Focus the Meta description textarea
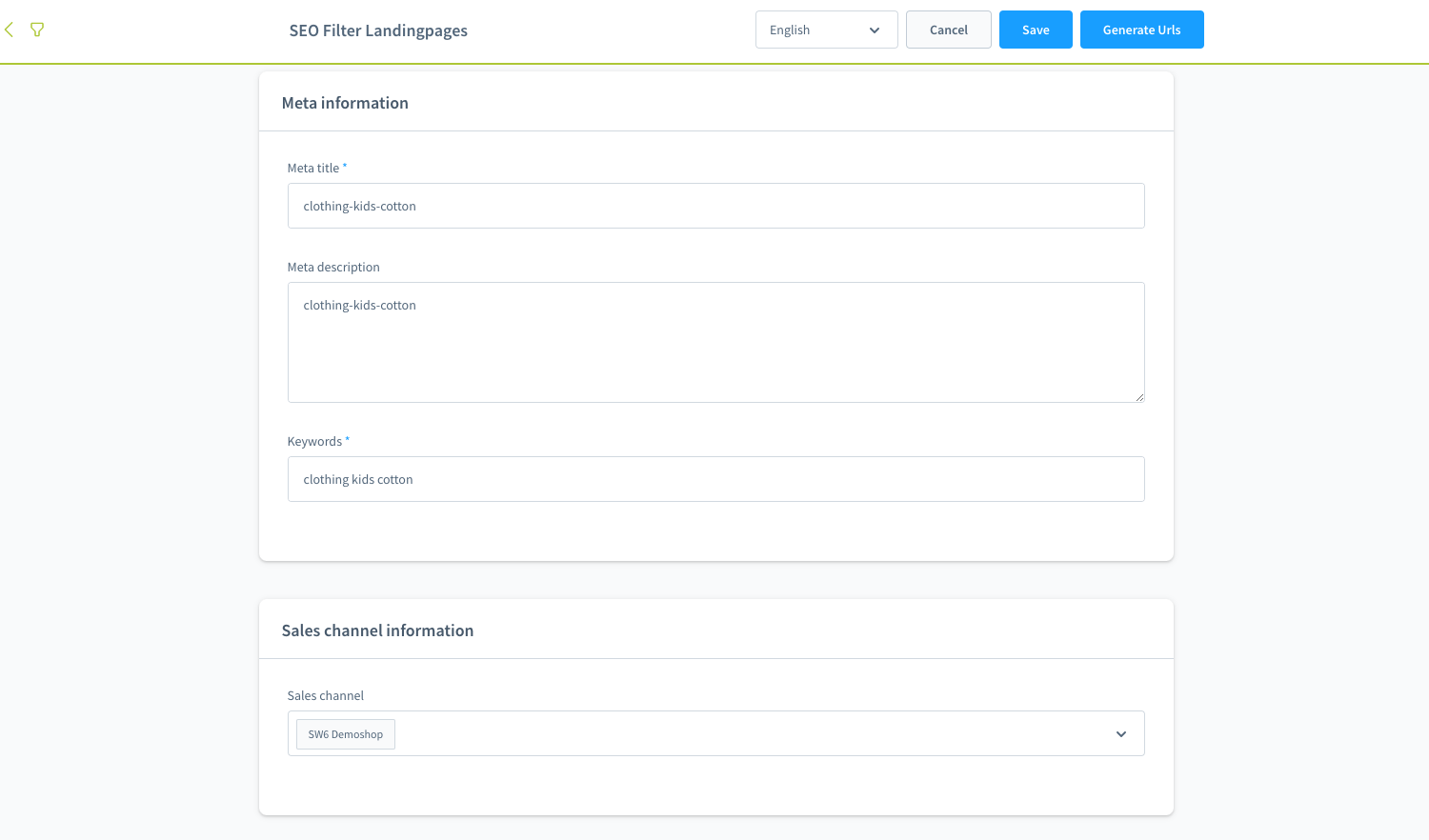 click(715, 342)
